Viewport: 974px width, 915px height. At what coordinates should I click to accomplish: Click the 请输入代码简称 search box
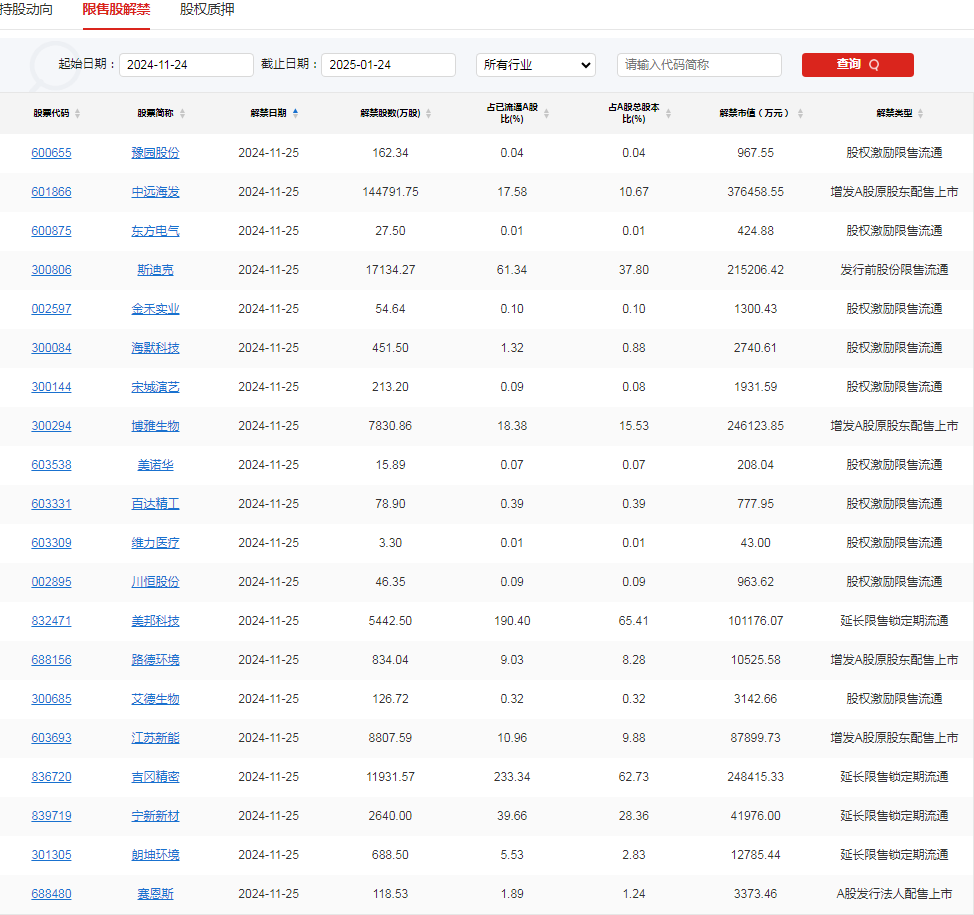(x=699, y=65)
